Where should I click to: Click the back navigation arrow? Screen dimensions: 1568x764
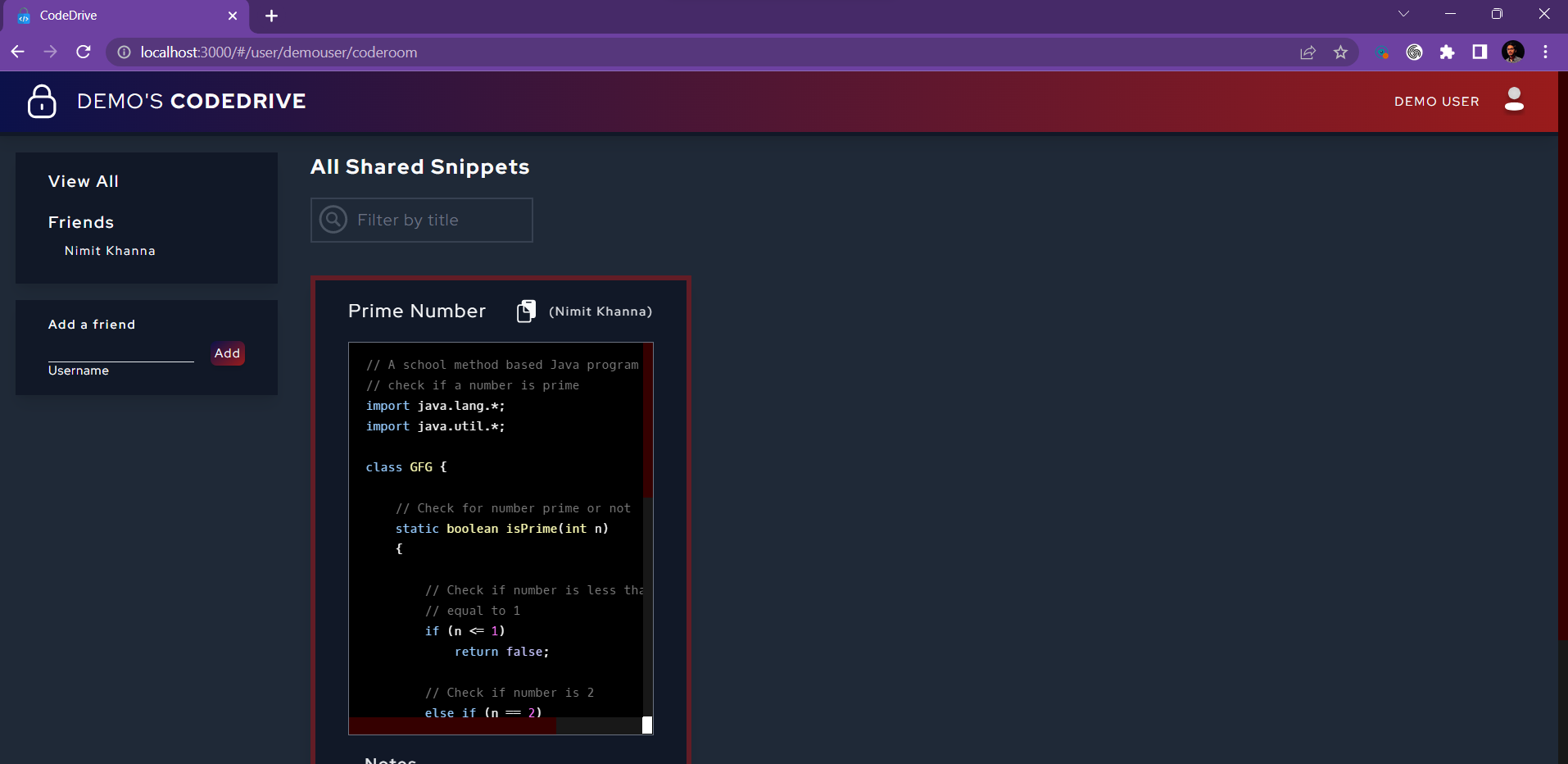point(18,52)
